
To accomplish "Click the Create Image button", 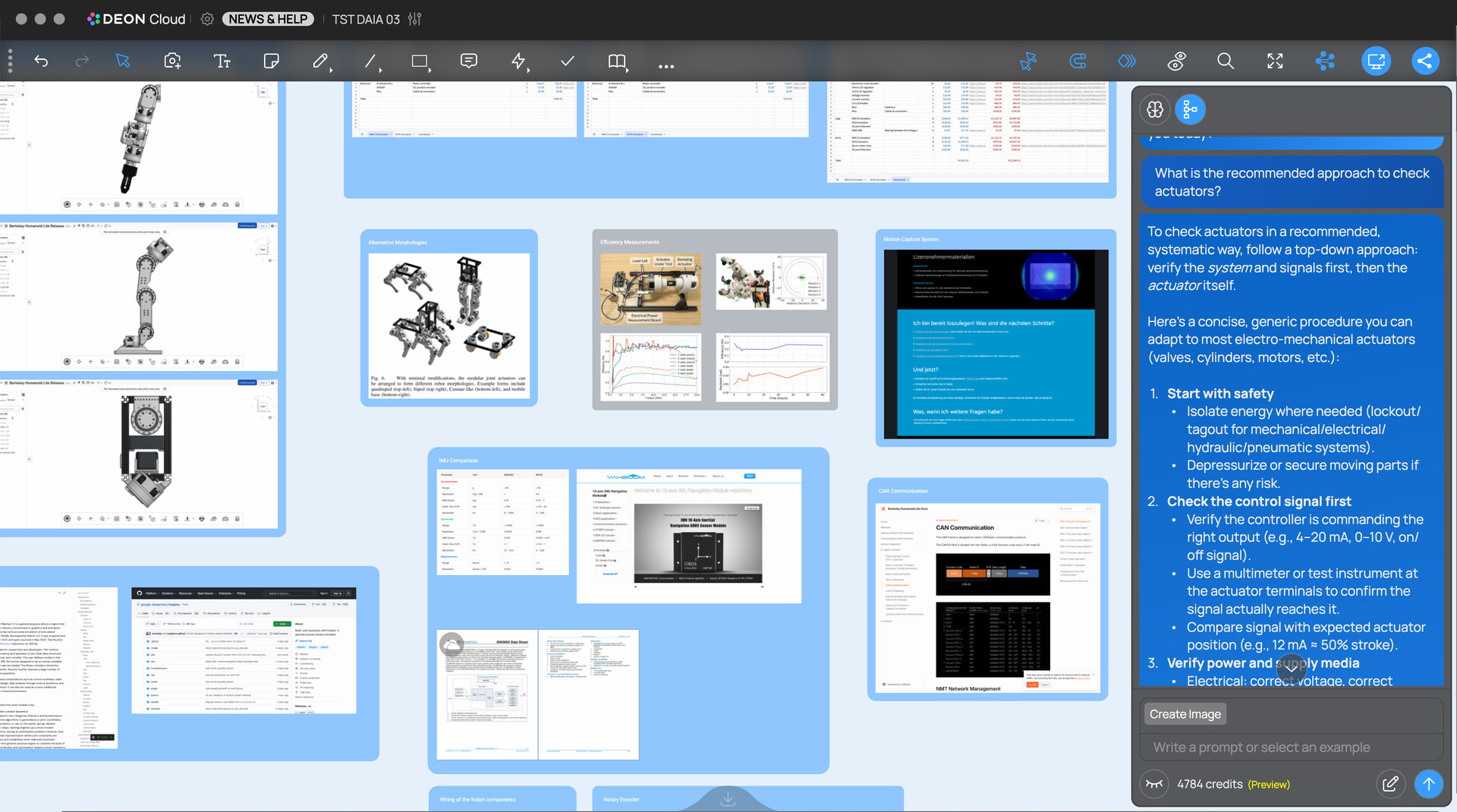I will coord(1185,714).
